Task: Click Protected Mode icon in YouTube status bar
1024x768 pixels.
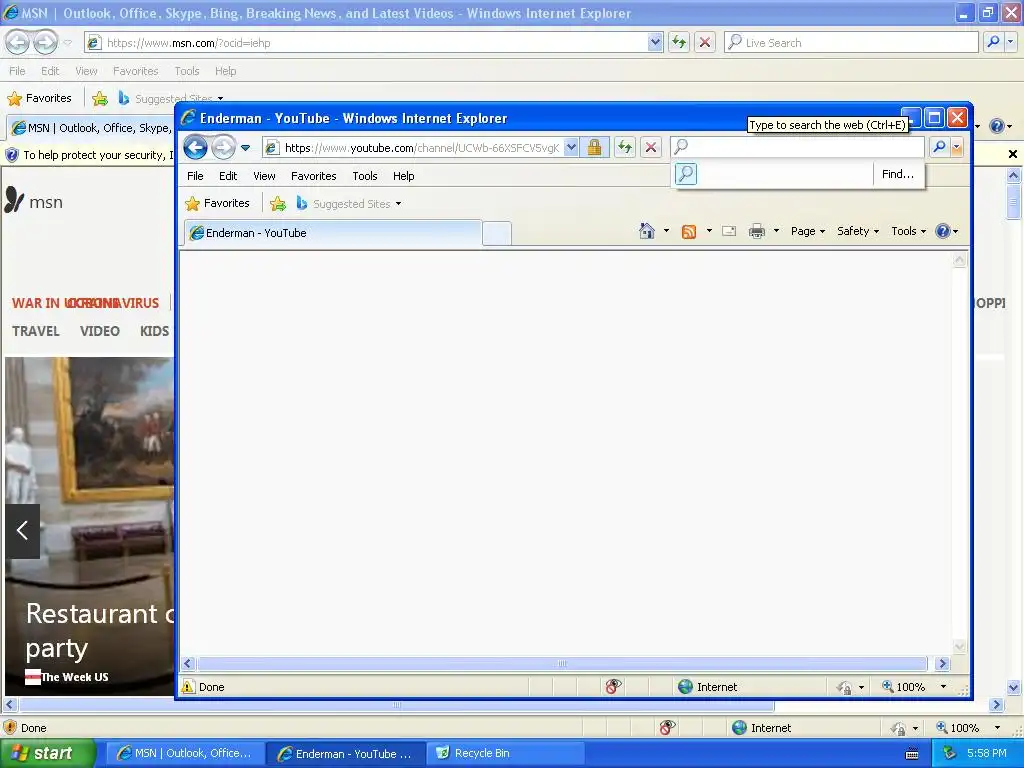Action: point(844,687)
